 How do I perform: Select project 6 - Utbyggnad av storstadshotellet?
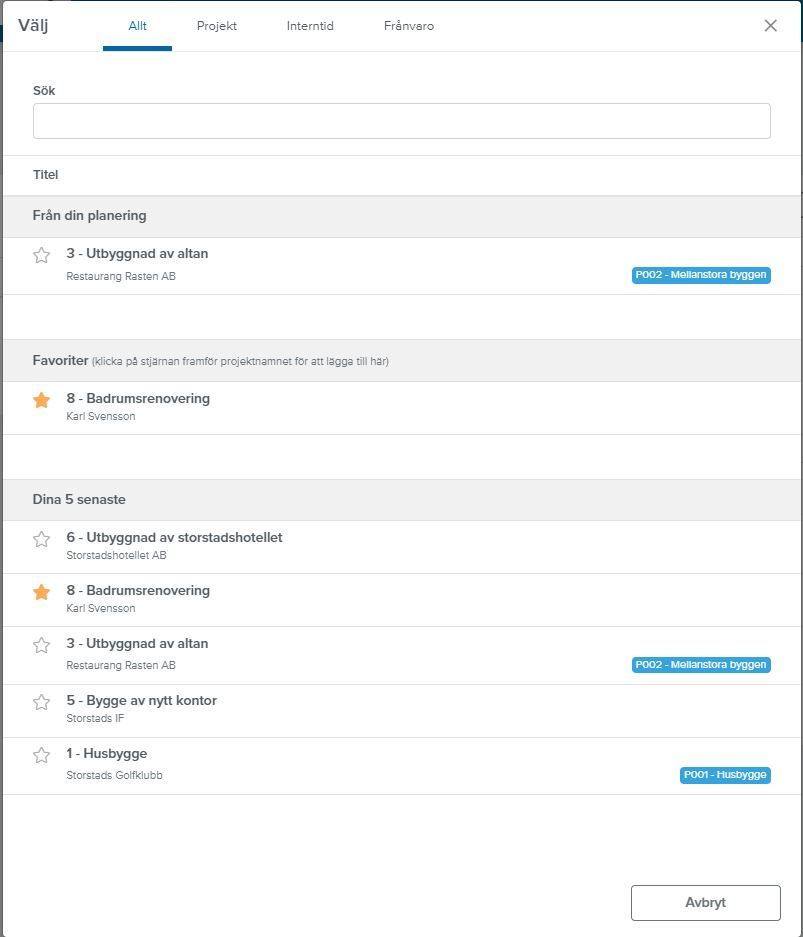(402, 547)
